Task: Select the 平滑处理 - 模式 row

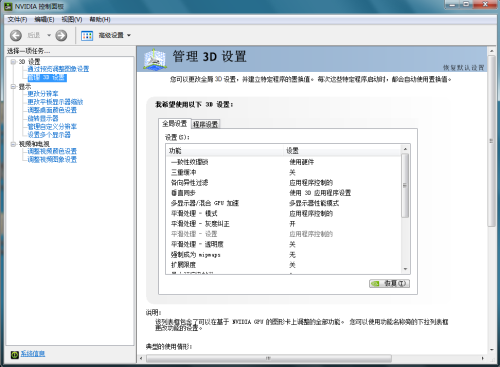Action: [x=284, y=214]
